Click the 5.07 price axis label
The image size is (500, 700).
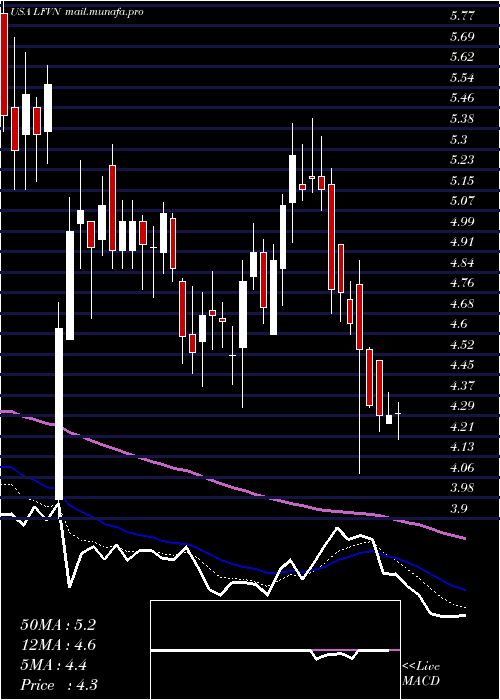pos(462,201)
